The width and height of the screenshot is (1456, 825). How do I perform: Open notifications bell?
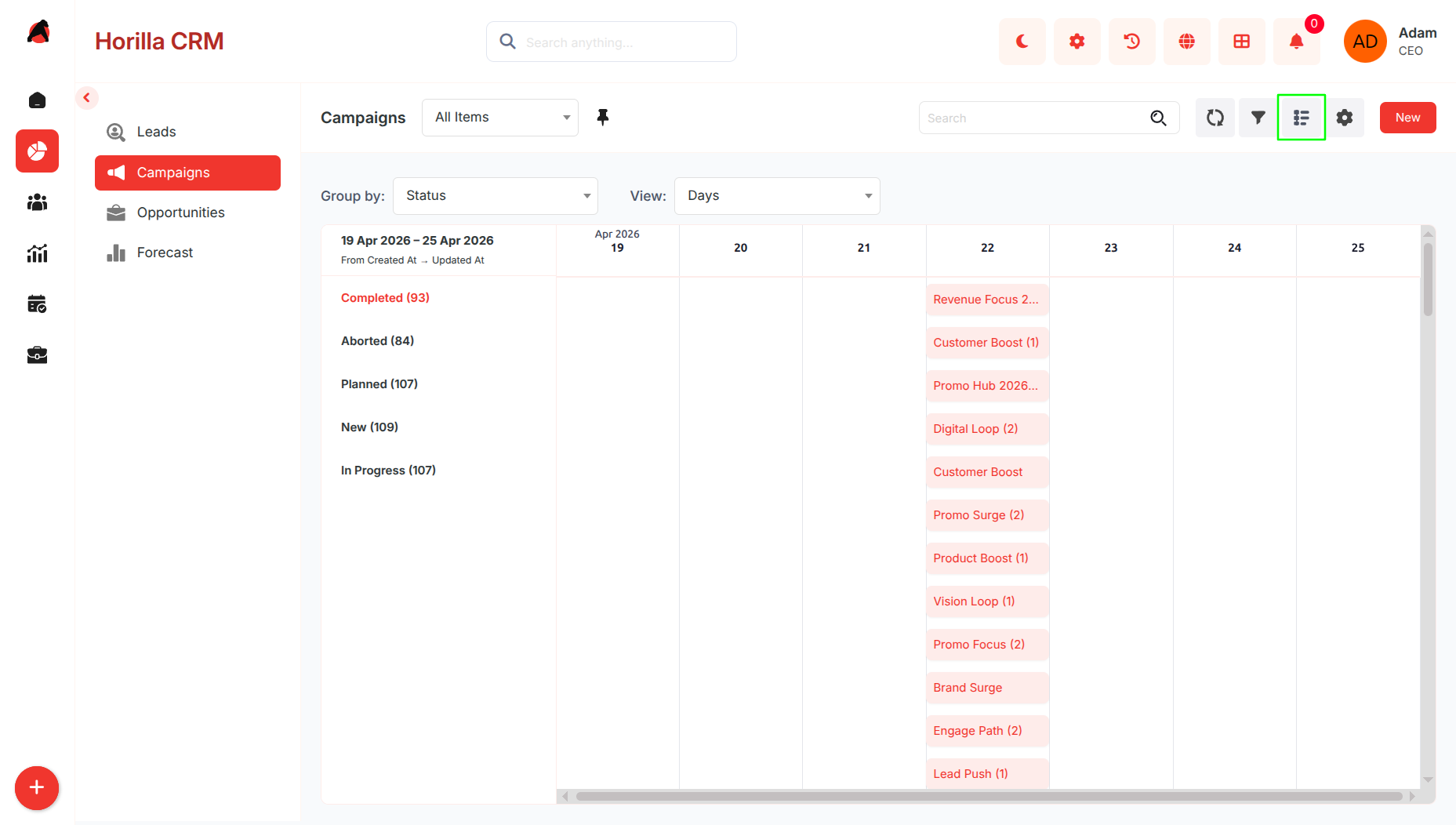(x=1296, y=42)
